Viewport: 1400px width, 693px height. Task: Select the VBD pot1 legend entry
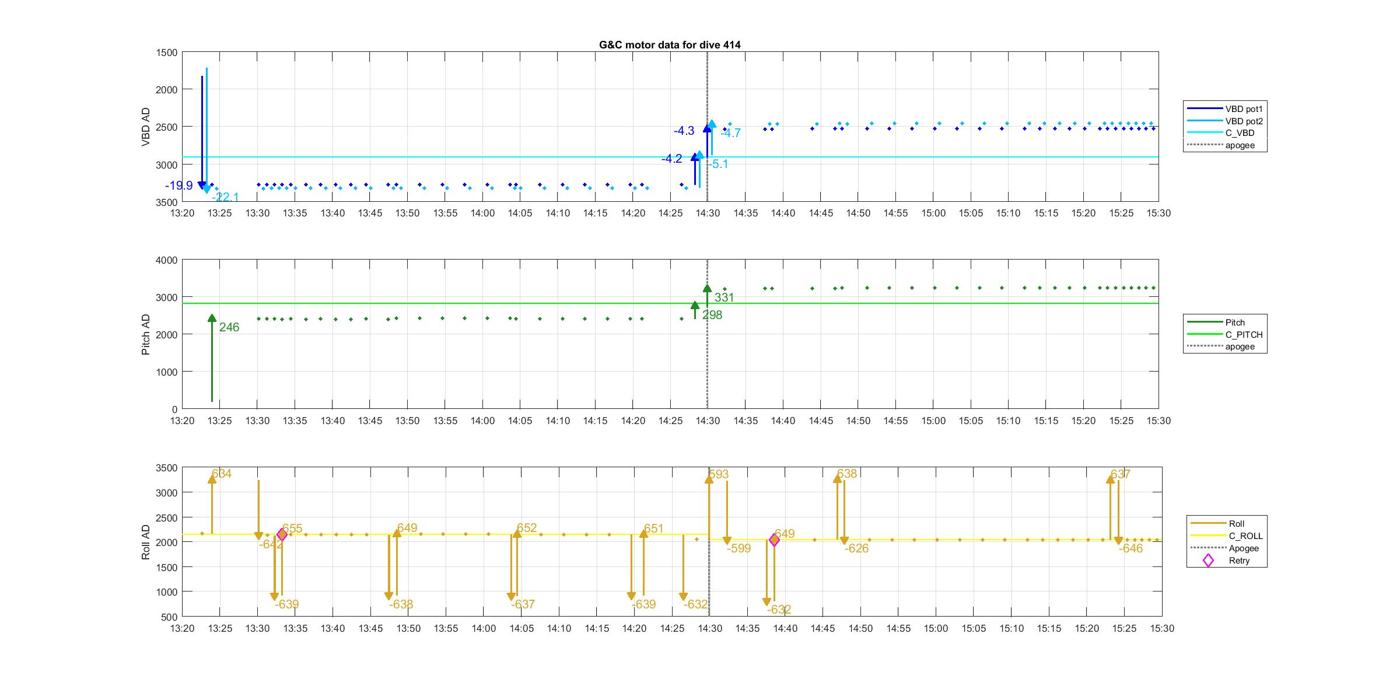(1226, 108)
